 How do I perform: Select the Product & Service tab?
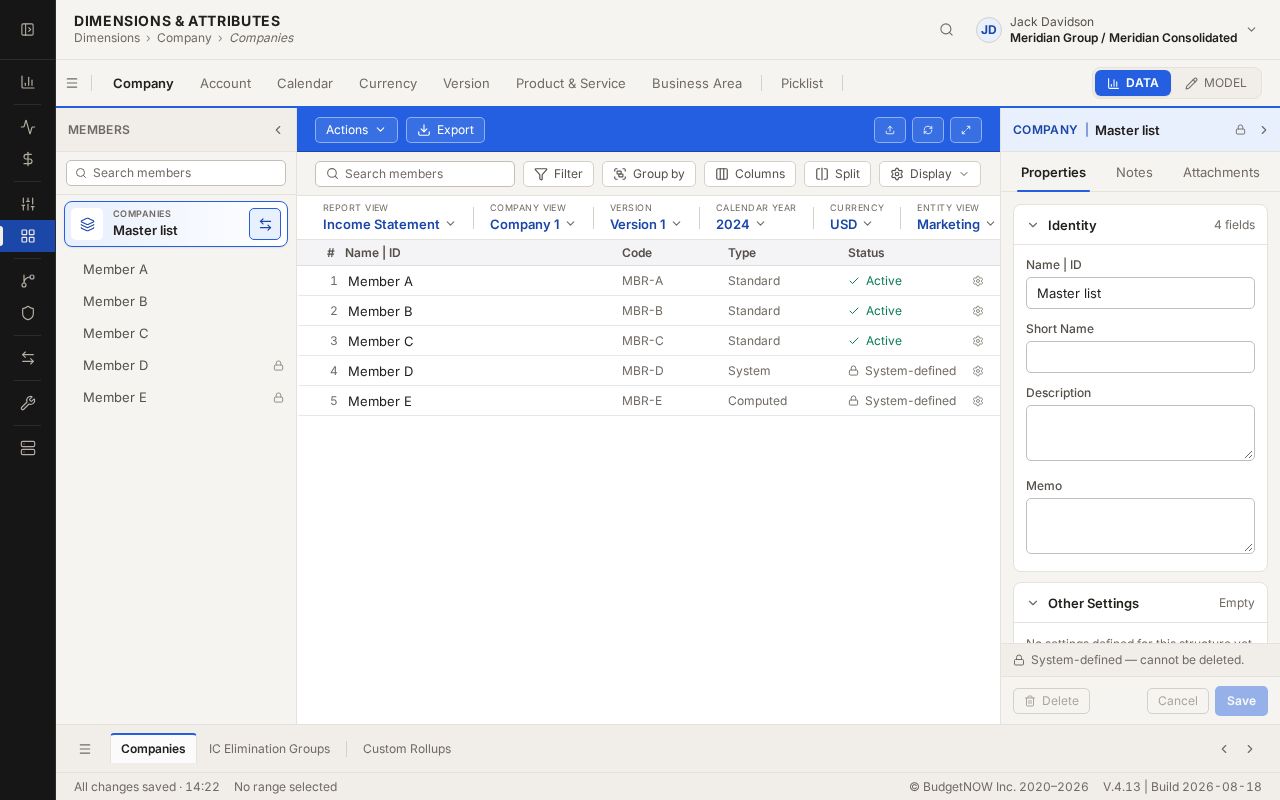coord(571,83)
